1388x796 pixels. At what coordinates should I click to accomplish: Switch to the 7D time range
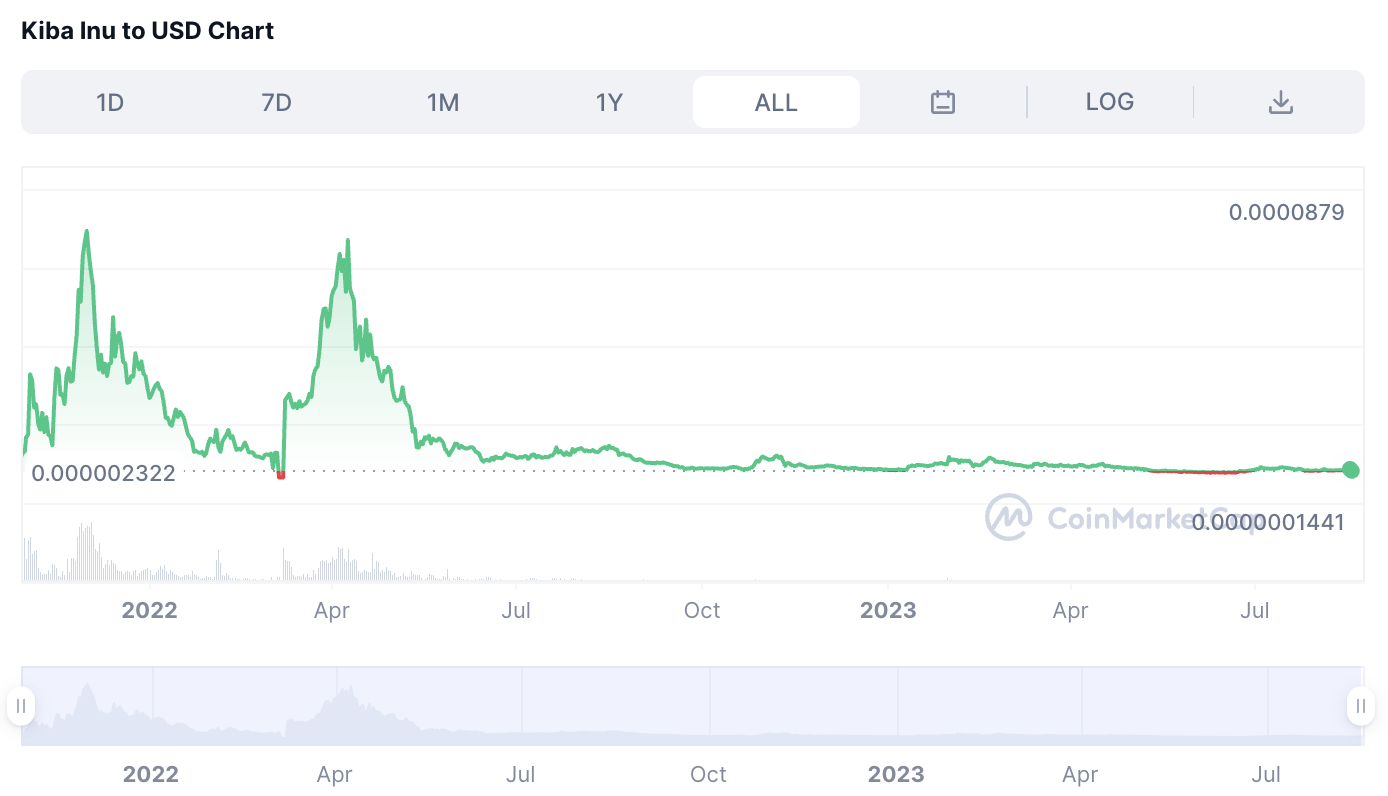276,102
